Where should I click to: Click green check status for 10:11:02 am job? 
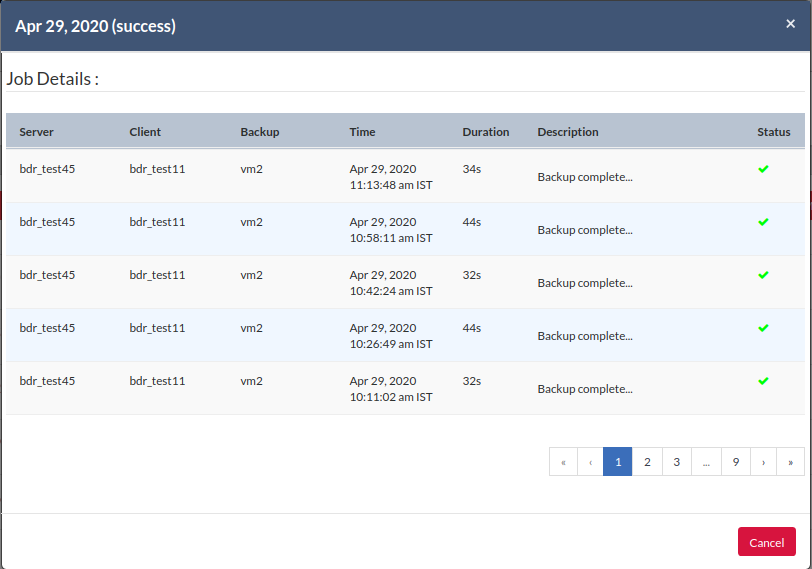[763, 381]
